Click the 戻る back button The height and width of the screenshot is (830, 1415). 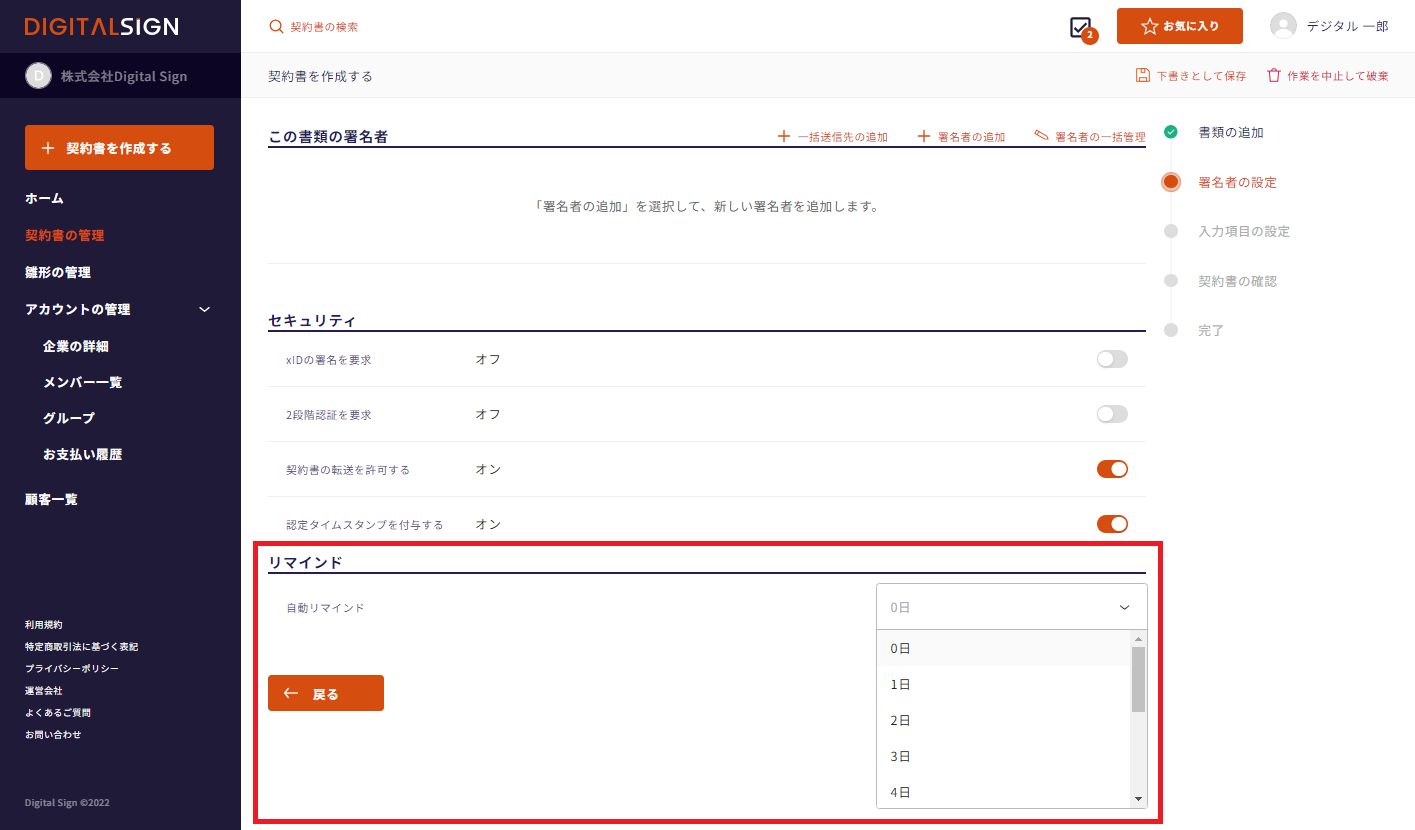point(325,693)
